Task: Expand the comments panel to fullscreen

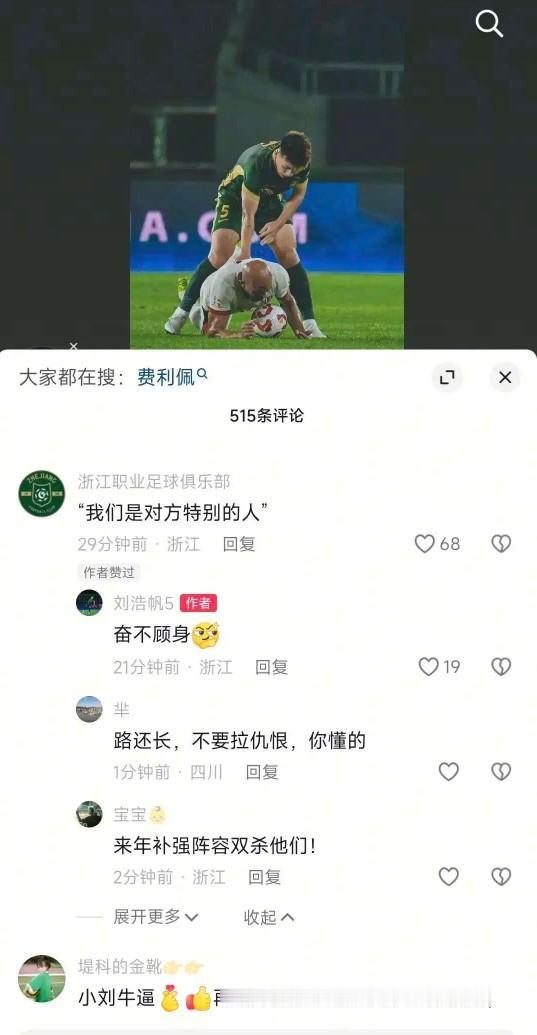Action: click(447, 377)
